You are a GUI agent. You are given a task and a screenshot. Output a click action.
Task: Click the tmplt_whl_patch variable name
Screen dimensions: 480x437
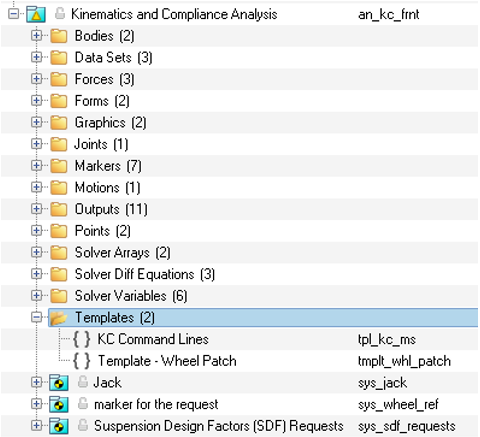pos(404,361)
